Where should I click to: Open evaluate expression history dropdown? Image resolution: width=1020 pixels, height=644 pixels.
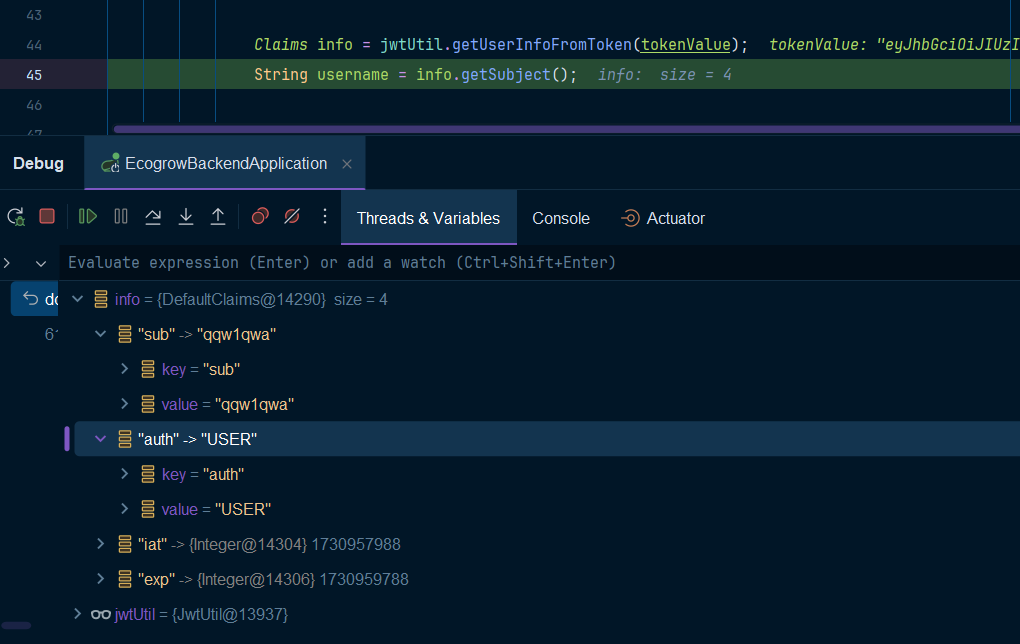click(41, 263)
